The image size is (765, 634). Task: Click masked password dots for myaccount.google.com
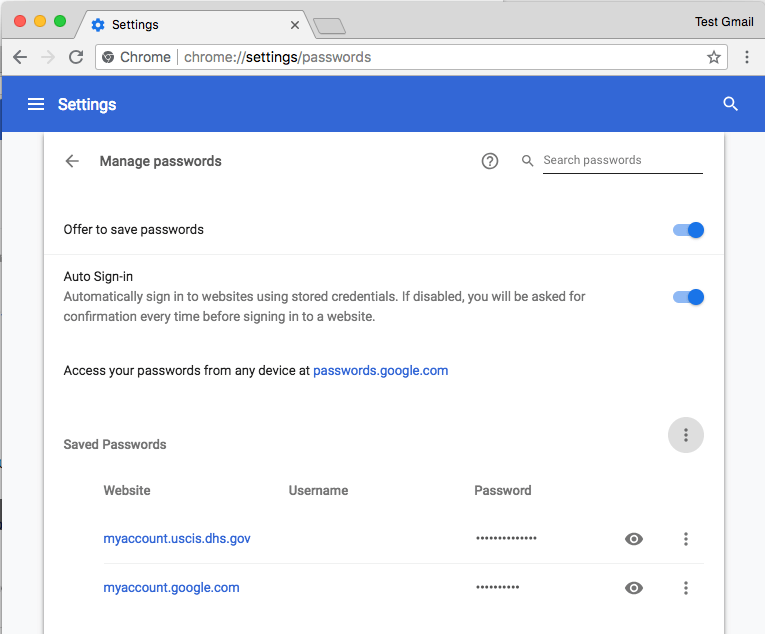[498, 587]
